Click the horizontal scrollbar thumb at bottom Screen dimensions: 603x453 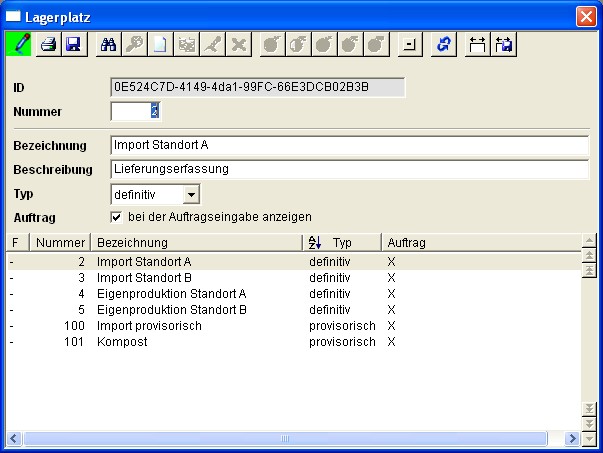pyautogui.click(x=285, y=438)
